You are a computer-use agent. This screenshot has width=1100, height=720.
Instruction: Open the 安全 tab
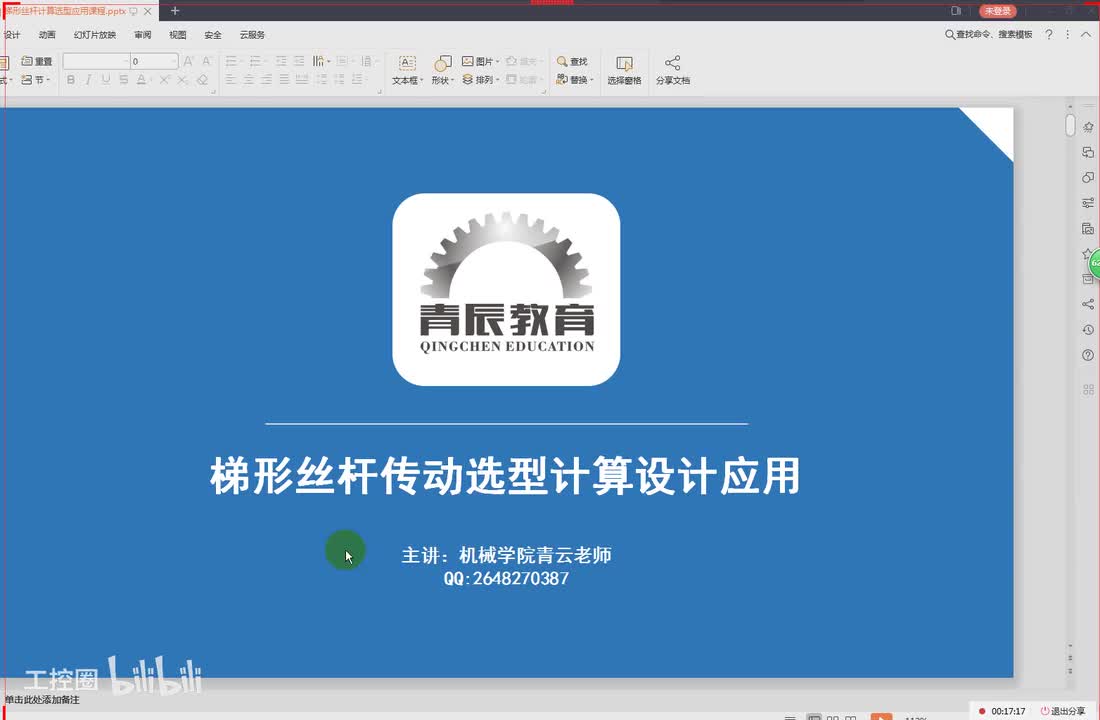point(213,34)
